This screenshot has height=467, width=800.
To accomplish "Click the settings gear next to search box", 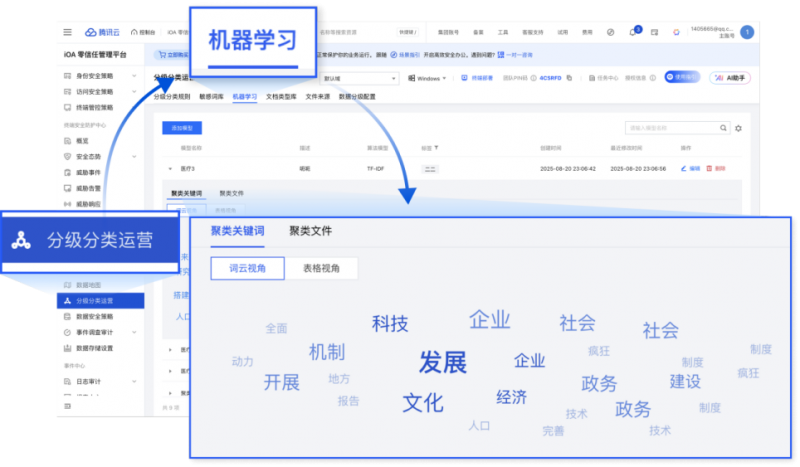I will (x=738, y=128).
